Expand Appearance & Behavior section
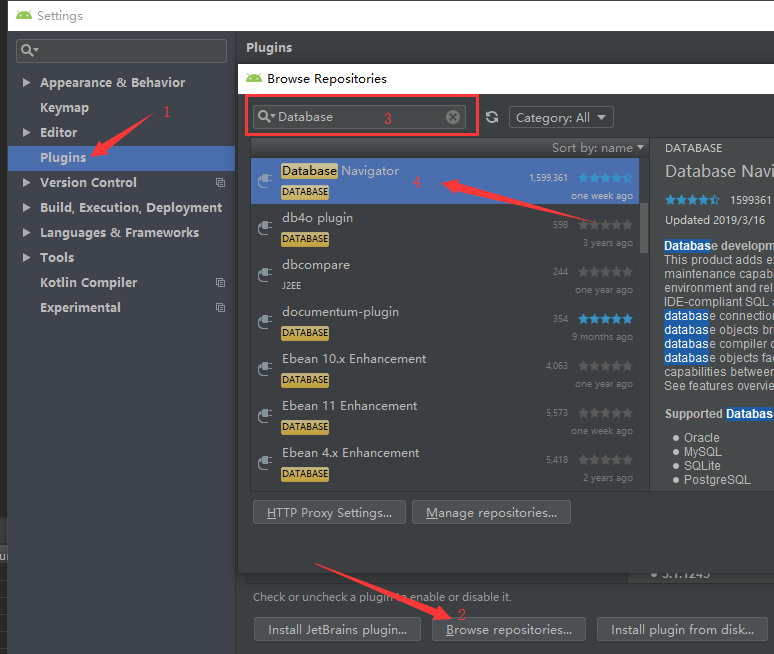The height and width of the screenshot is (654, 774). 27,82
